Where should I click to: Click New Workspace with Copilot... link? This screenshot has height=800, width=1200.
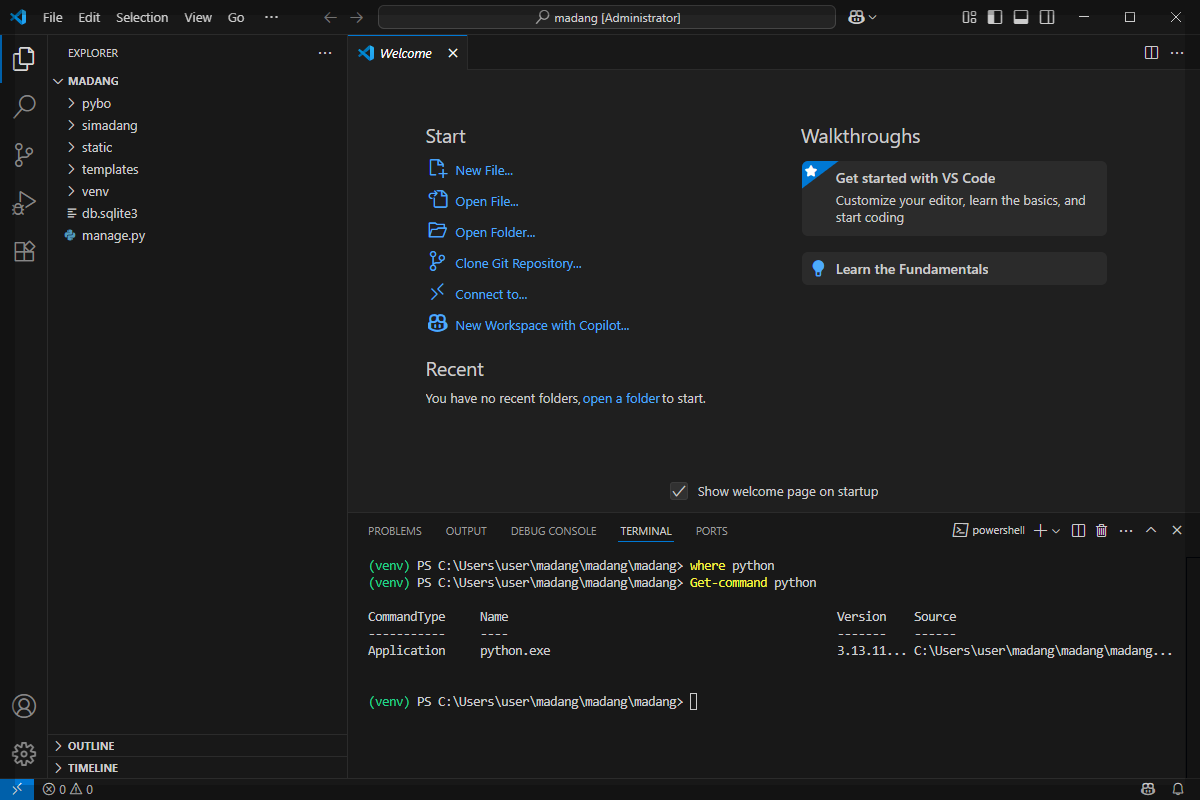click(x=542, y=325)
